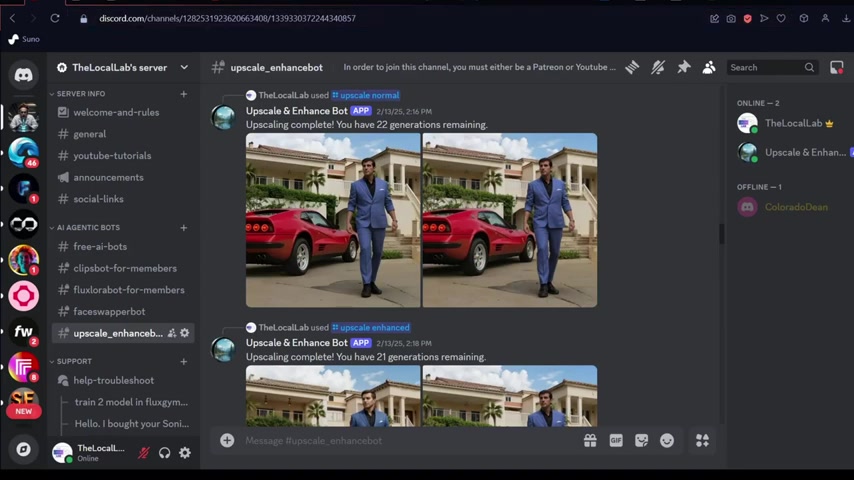The image size is (854, 480).
Task: Click the chat scrollbar thumb
Action: [722, 233]
